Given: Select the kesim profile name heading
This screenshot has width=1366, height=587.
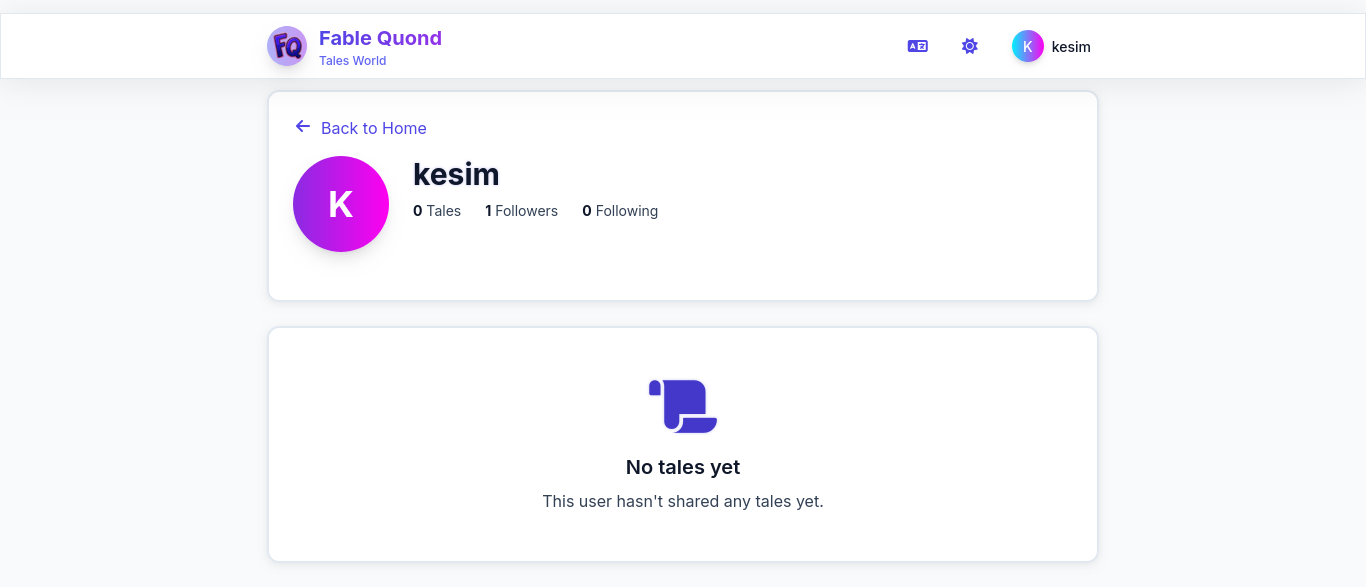Looking at the screenshot, I should click(456, 174).
